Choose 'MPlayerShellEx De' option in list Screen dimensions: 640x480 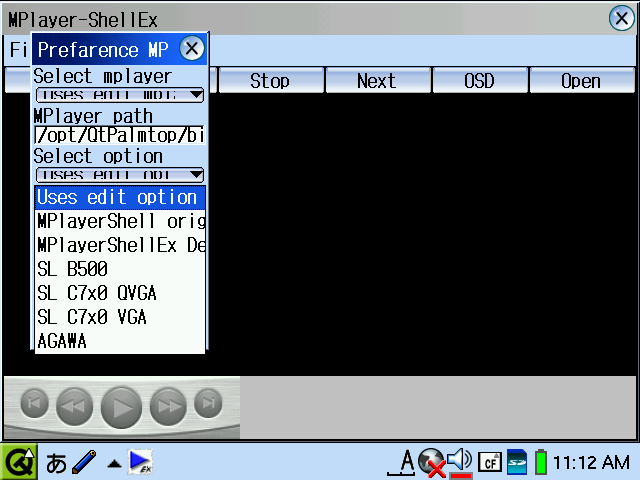[x=120, y=245]
